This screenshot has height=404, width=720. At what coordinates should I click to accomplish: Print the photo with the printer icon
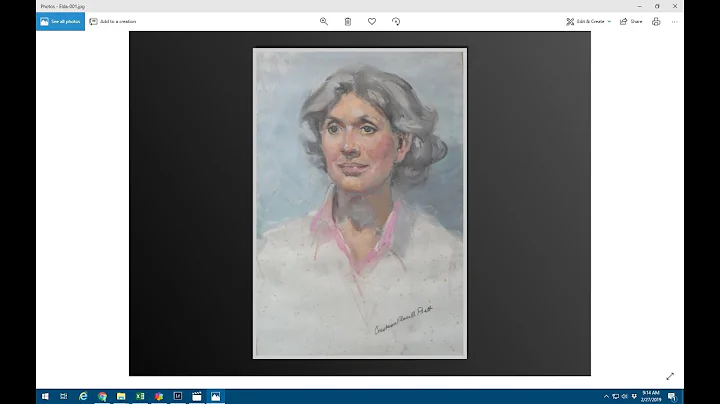pyautogui.click(x=656, y=22)
